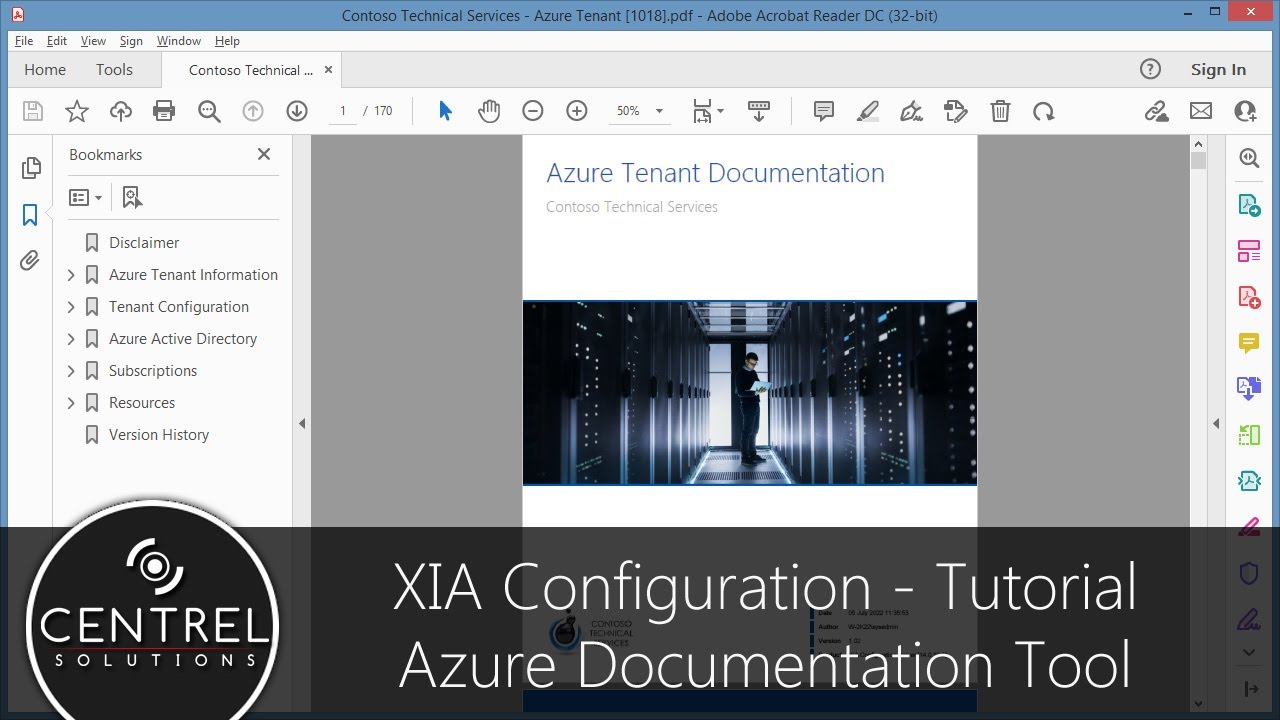Click the upload to cloud icon
Screen dimensions: 1280x720
point(121,111)
